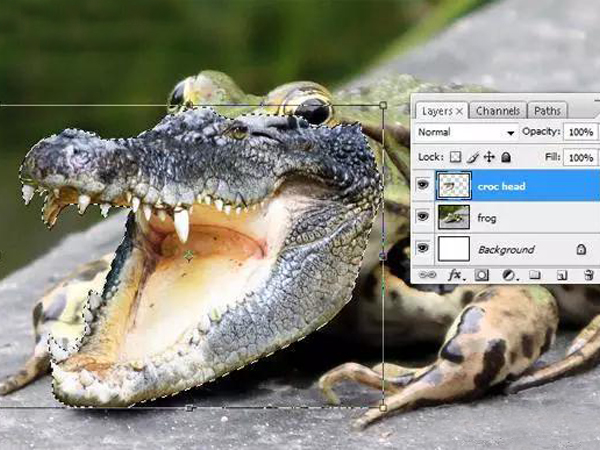The width and height of the screenshot is (600, 450).
Task: Select the frog layer thumbnail
Action: click(x=453, y=217)
